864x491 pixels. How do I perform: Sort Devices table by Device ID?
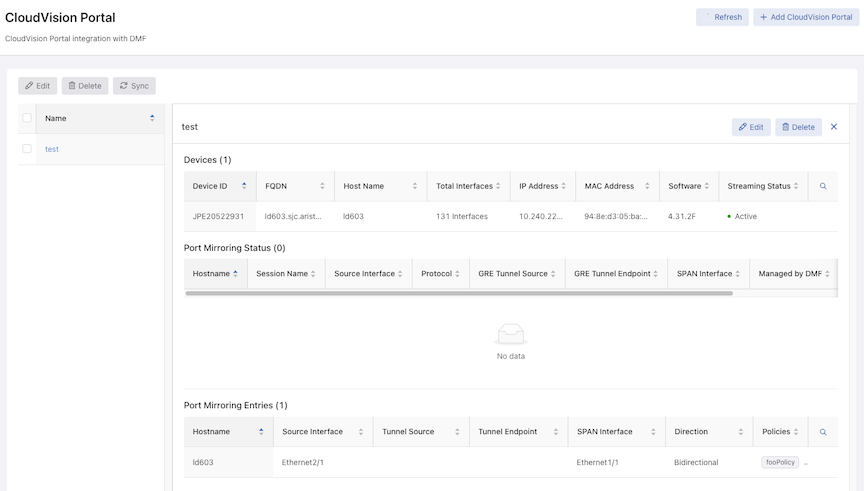[220, 186]
